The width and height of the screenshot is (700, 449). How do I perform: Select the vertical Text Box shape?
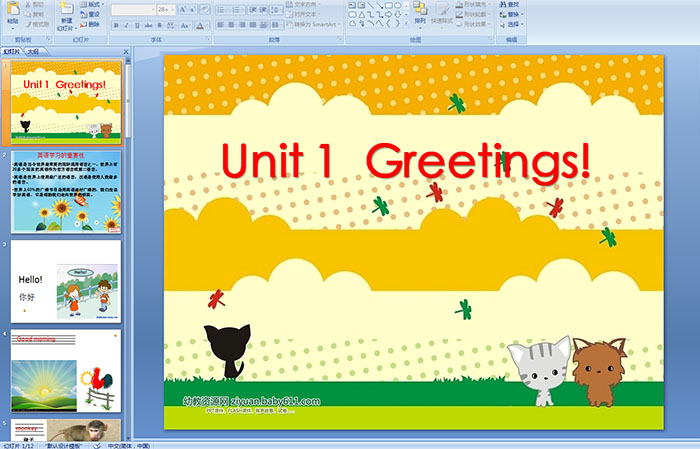[361, 5]
